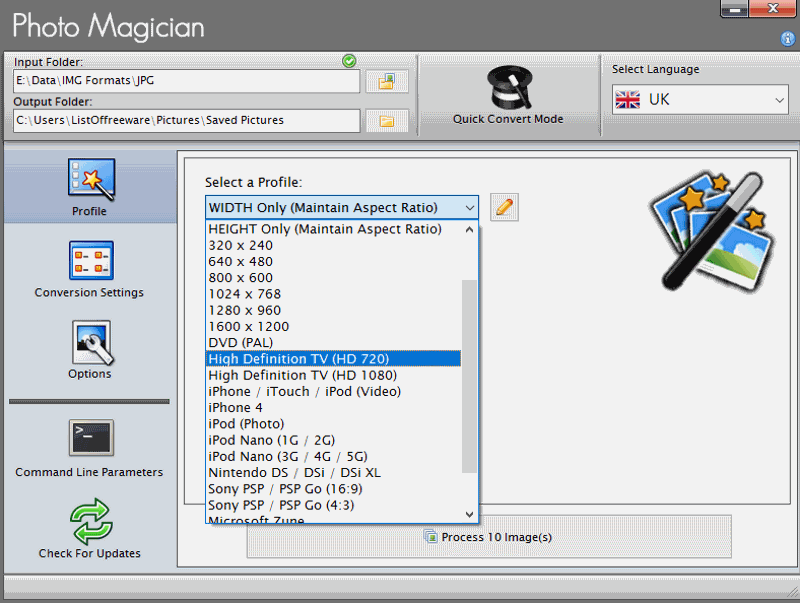Collapse the WIDTH Only profile combo box

tap(342, 208)
